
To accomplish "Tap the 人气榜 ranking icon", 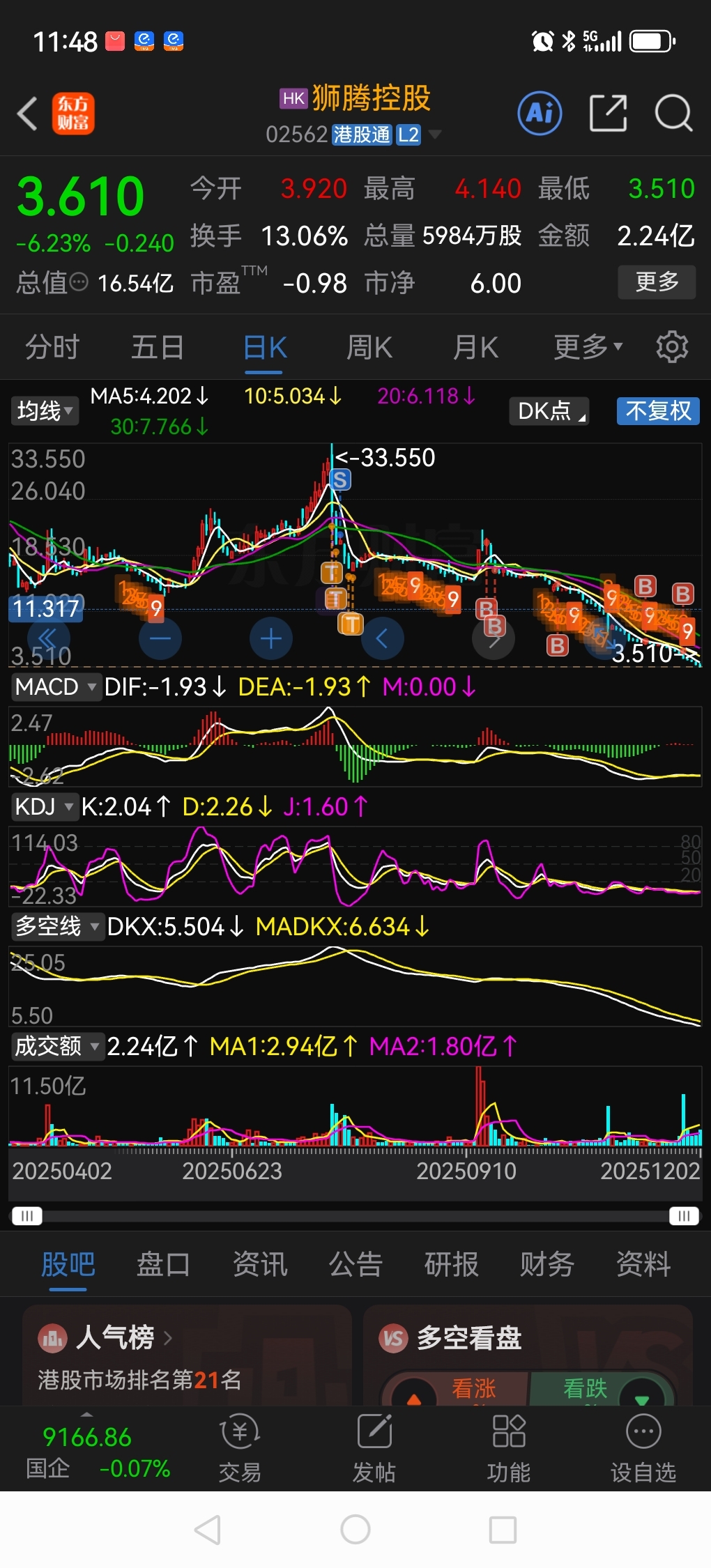I will 52,1338.
